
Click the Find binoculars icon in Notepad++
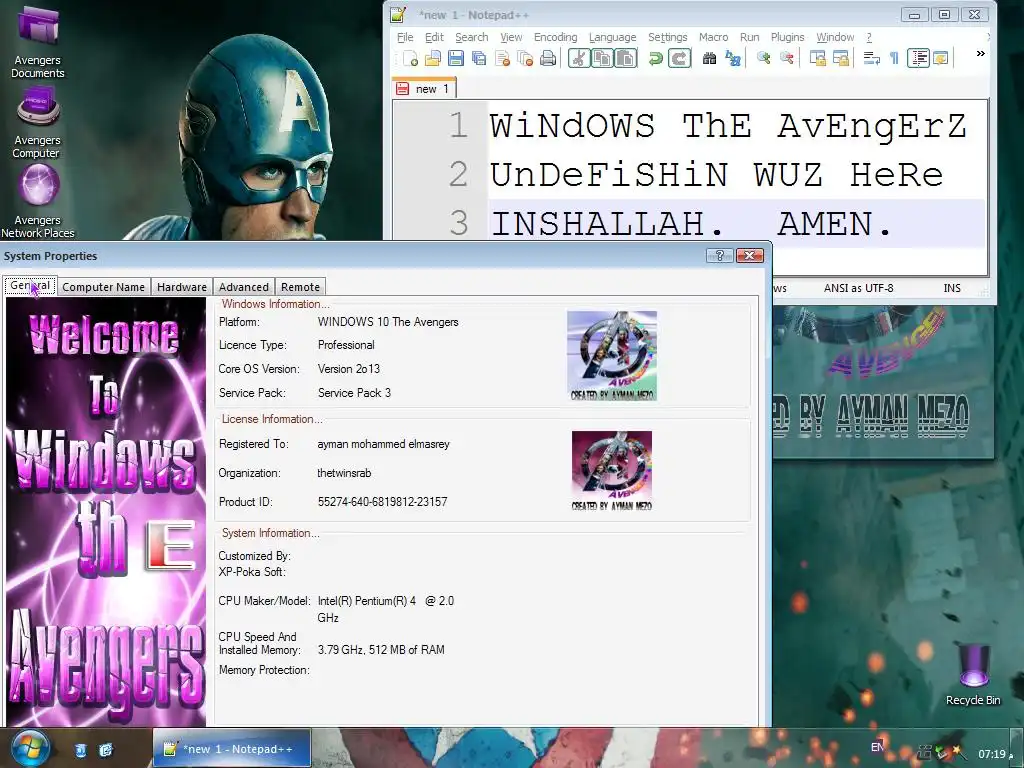click(x=709, y=59)
